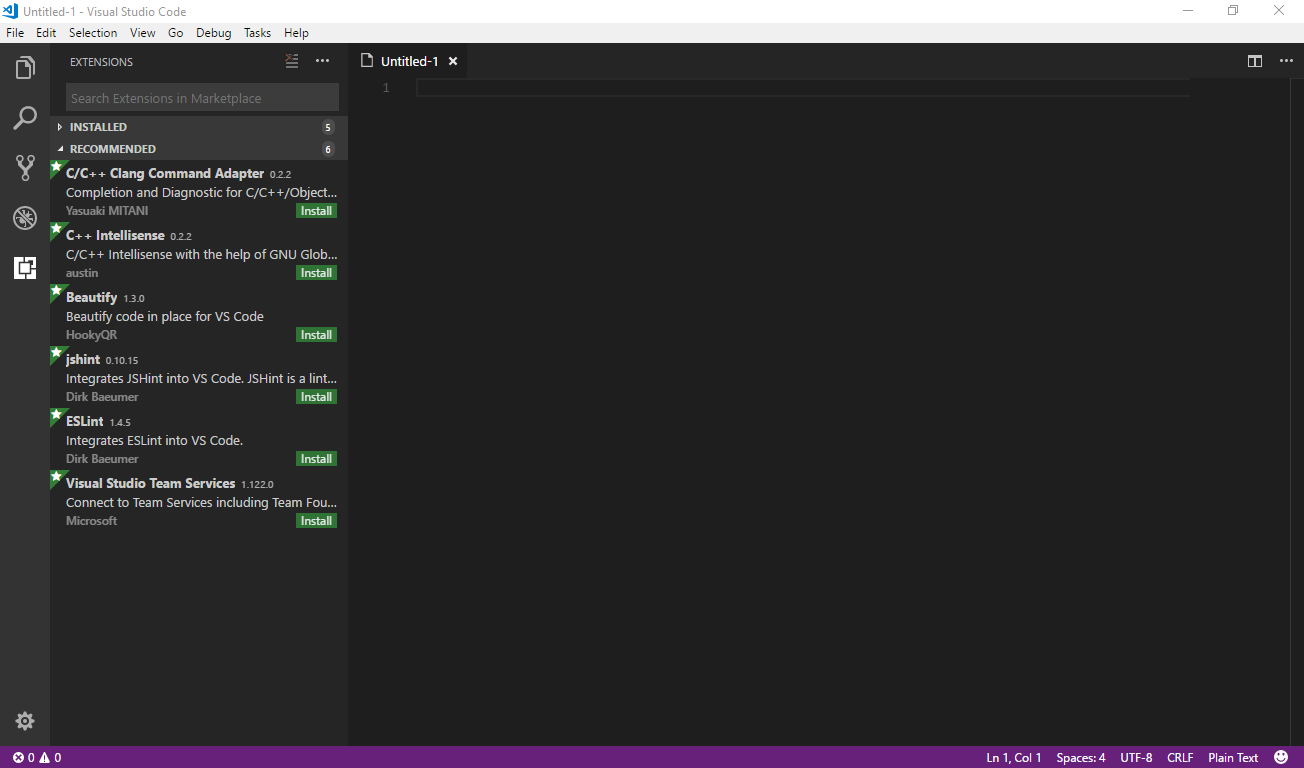Click the Beautify code in place description
1304x768 pixels.
coord(165,316)
